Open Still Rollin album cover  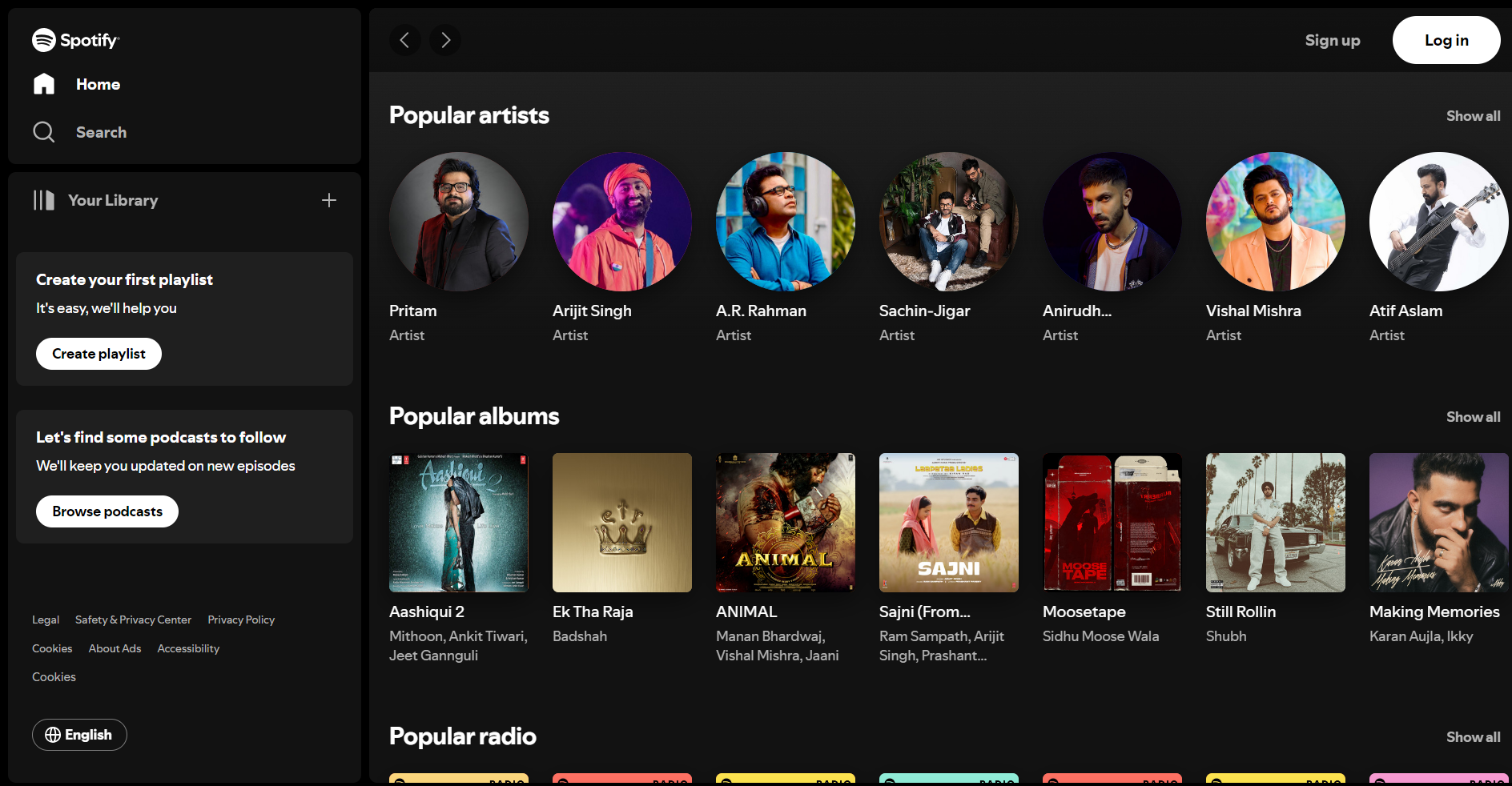pyautogui.click(x=1276, y=523)
